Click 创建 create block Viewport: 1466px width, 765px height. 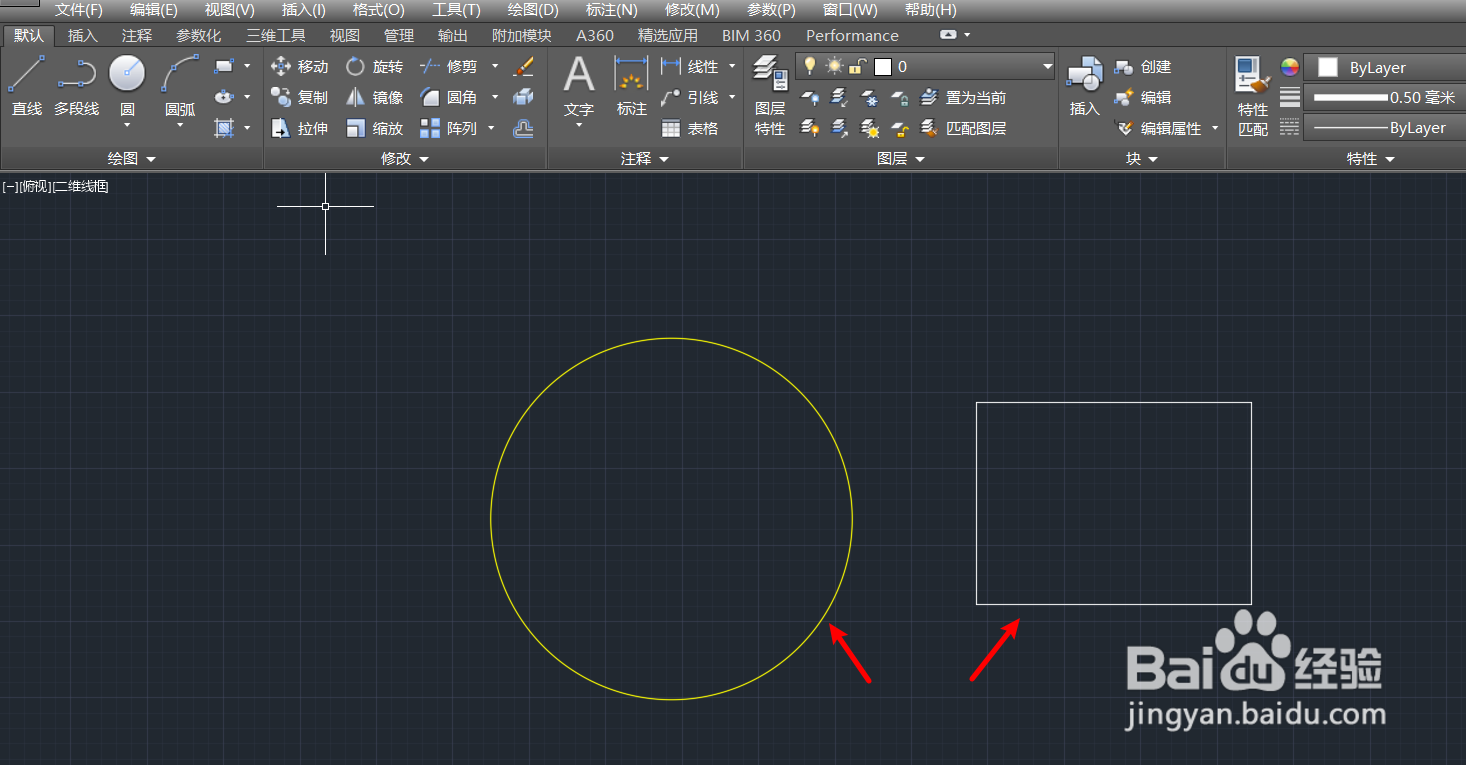1142,67
